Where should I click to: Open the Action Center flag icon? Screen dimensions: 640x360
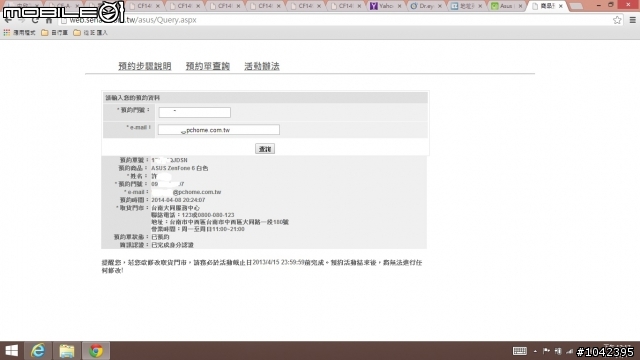point(547,351)
